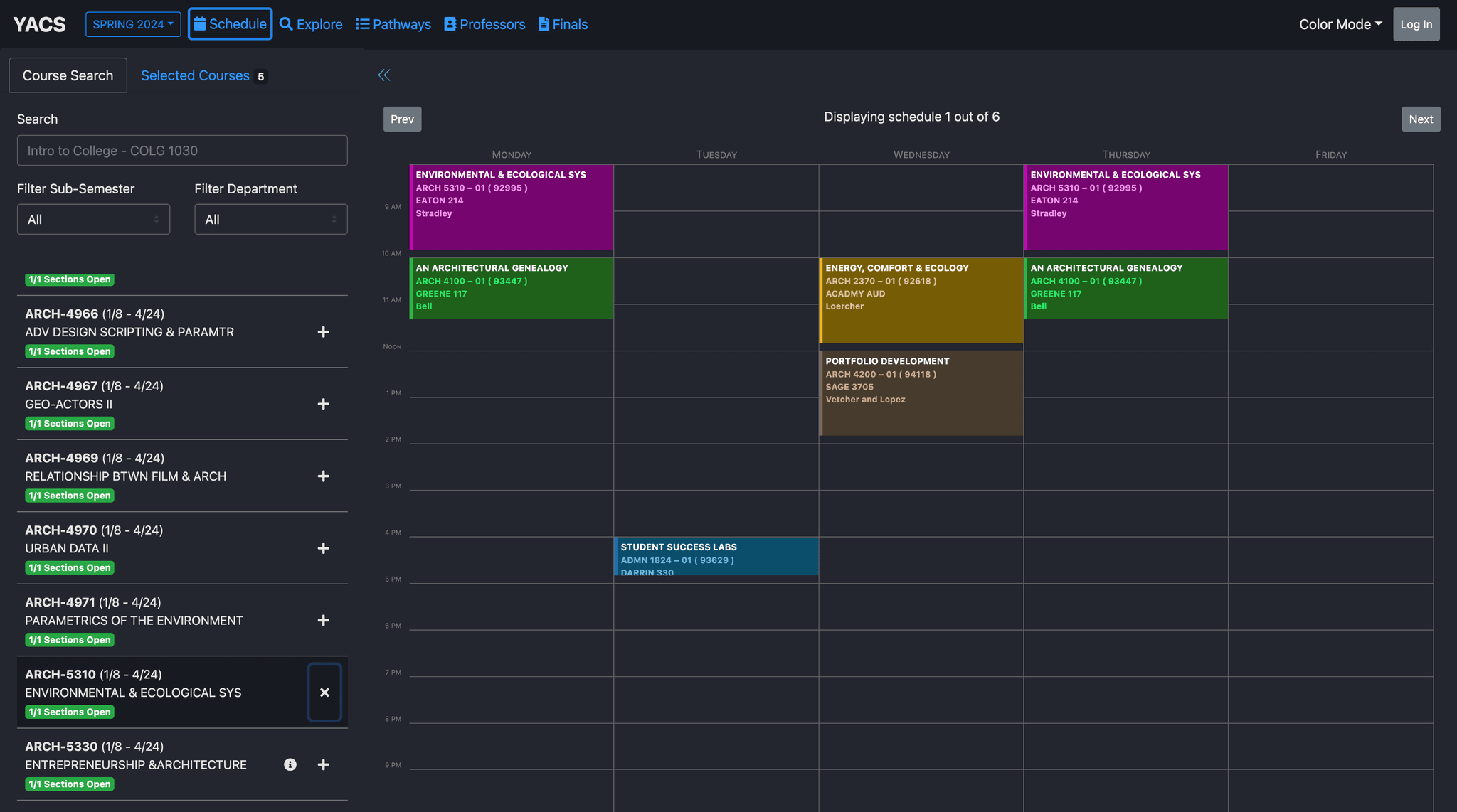Viewport: 1457px width, 812px height.
Task: Open Color Mode menu
Action: pos(1340,24)
